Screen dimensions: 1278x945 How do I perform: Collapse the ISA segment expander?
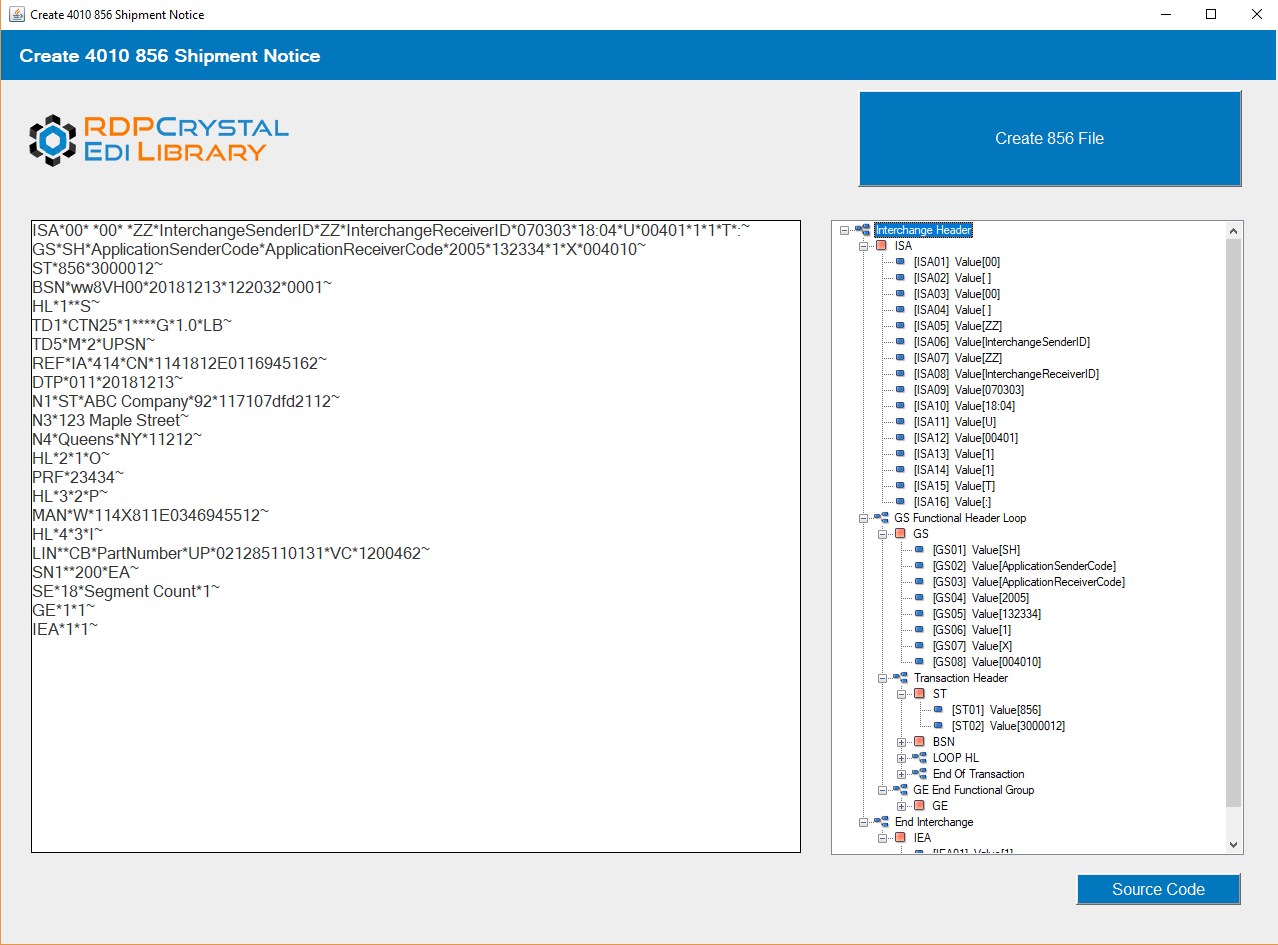pos(864,246)
